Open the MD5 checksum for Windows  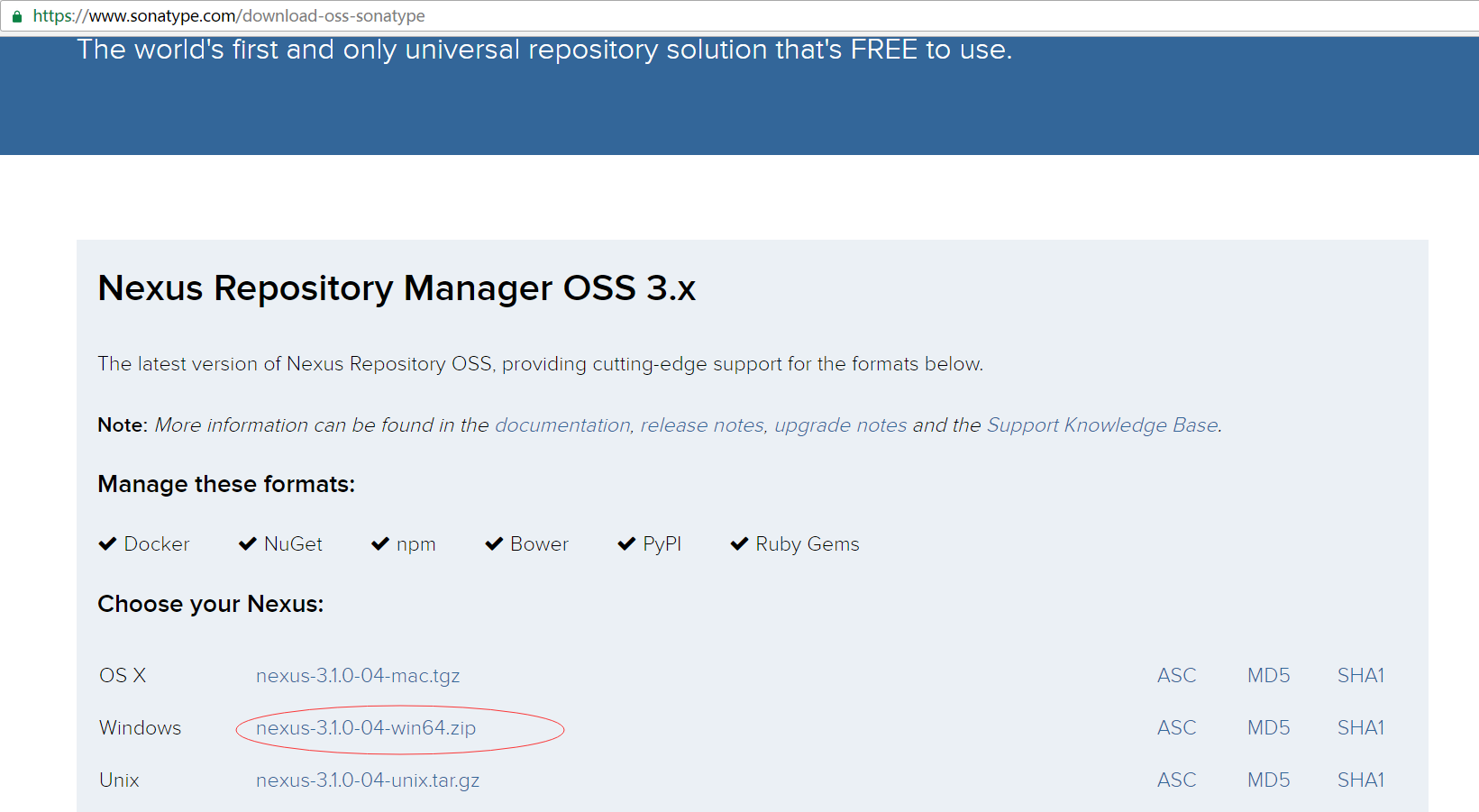(1269, 728)
